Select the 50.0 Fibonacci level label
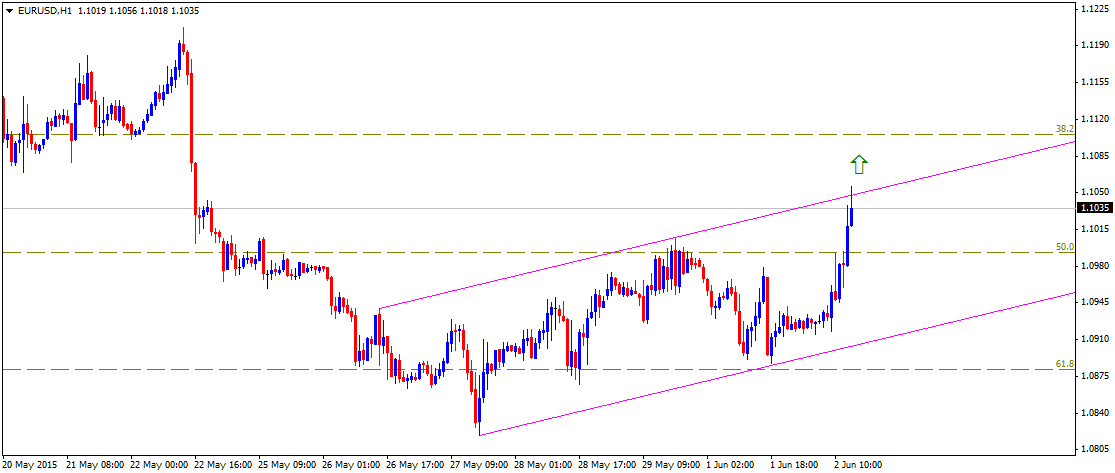This screenshot has height=473, width=1115. [1064, 247]
